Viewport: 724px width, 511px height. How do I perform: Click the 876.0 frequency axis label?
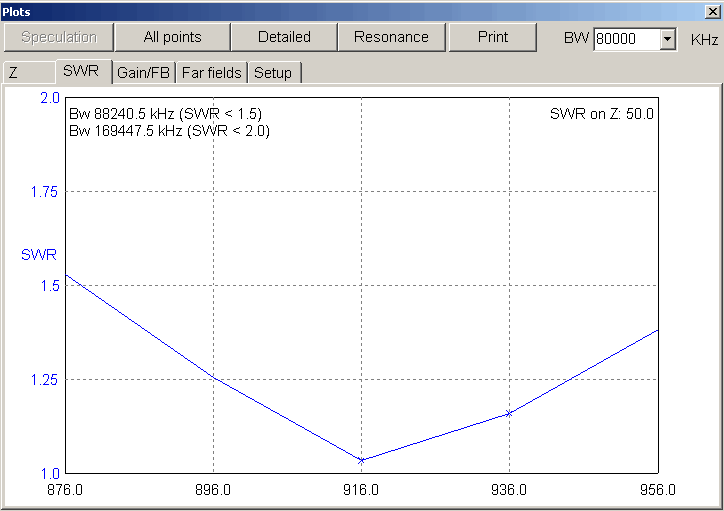tap(65, 490)
